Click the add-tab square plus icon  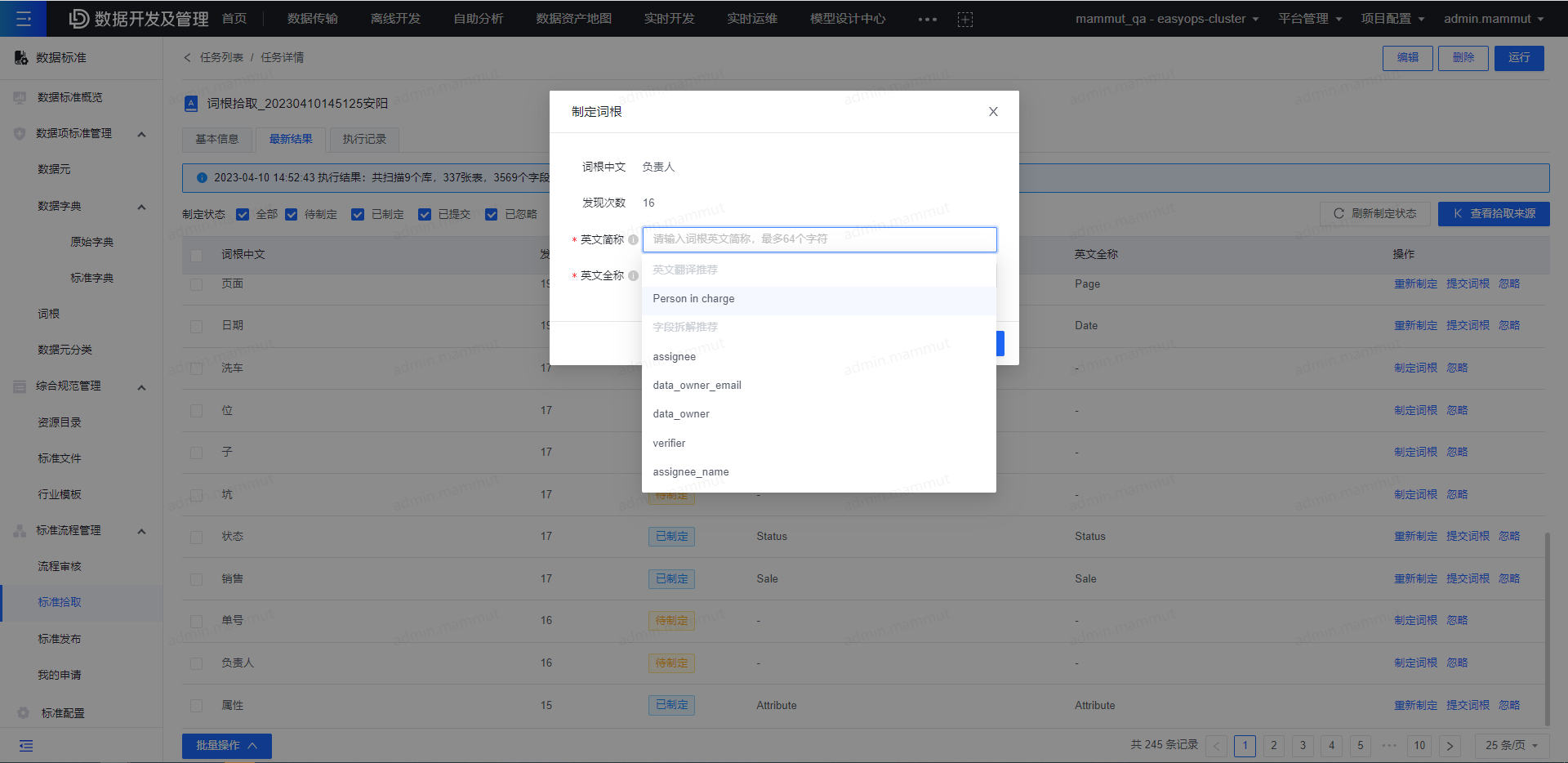tap(965, 19)
